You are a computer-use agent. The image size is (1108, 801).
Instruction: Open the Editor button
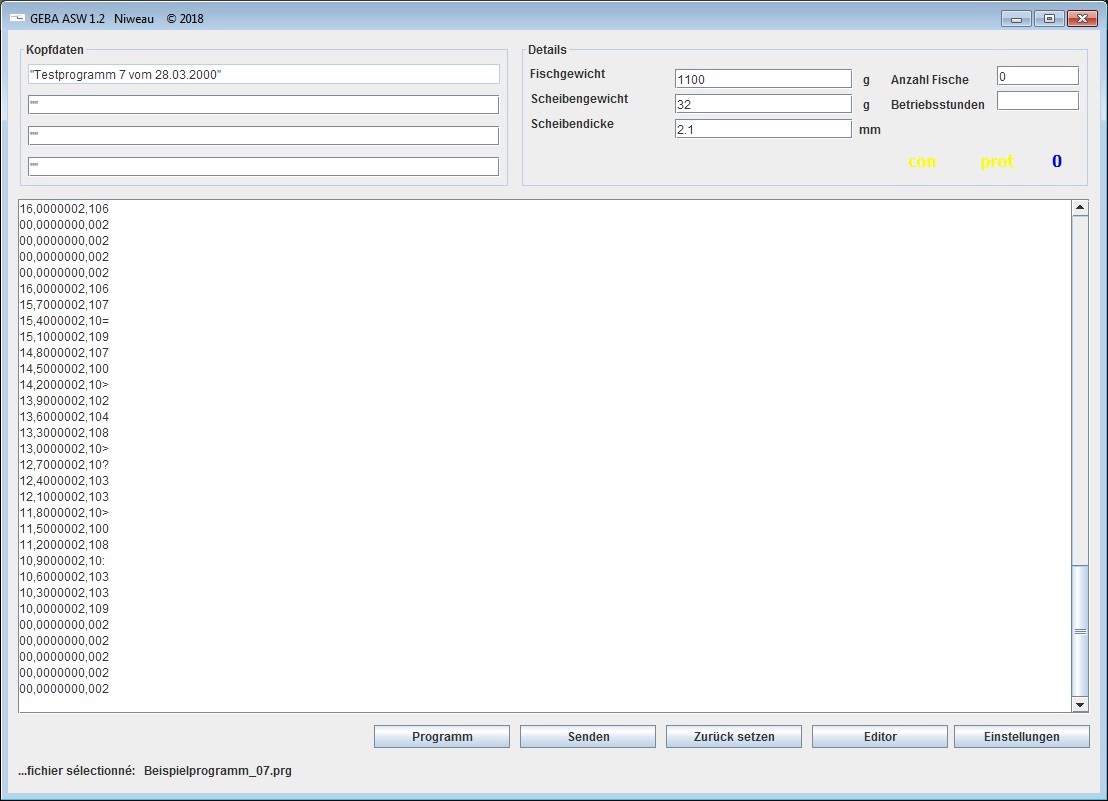pos(880,736)
